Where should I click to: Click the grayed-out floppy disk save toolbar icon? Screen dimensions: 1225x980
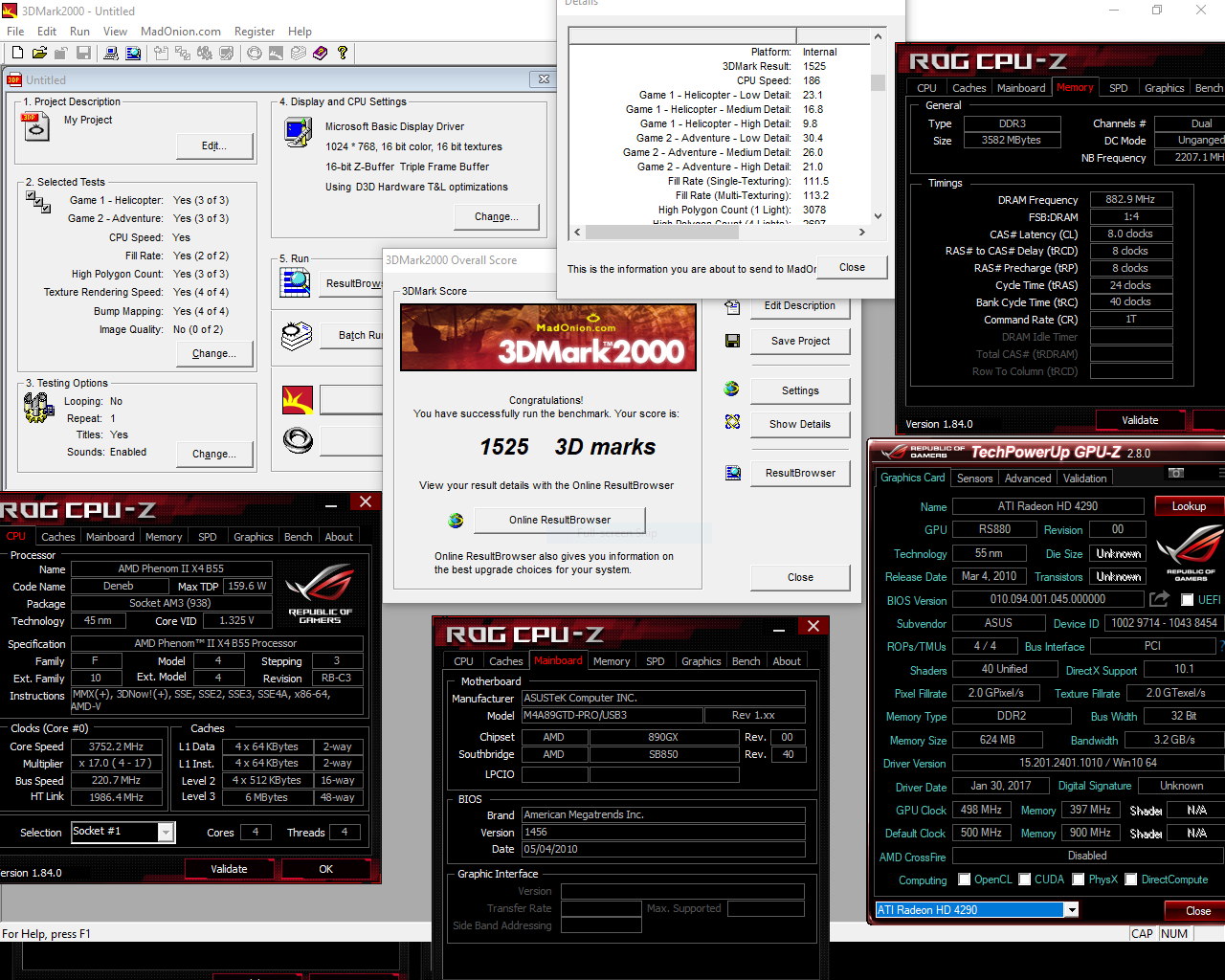coord(84,54)
